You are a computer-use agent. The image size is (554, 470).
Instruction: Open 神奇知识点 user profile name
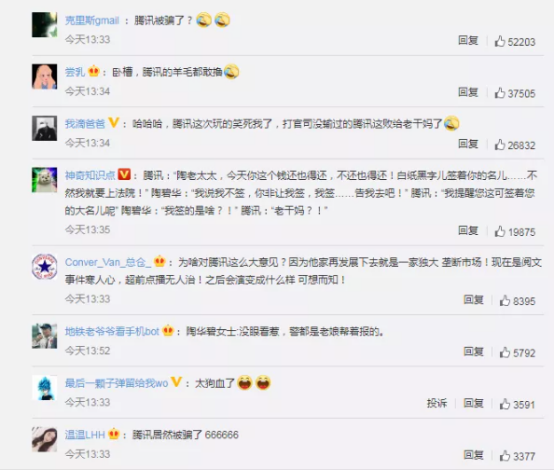(x=90, y=175)
